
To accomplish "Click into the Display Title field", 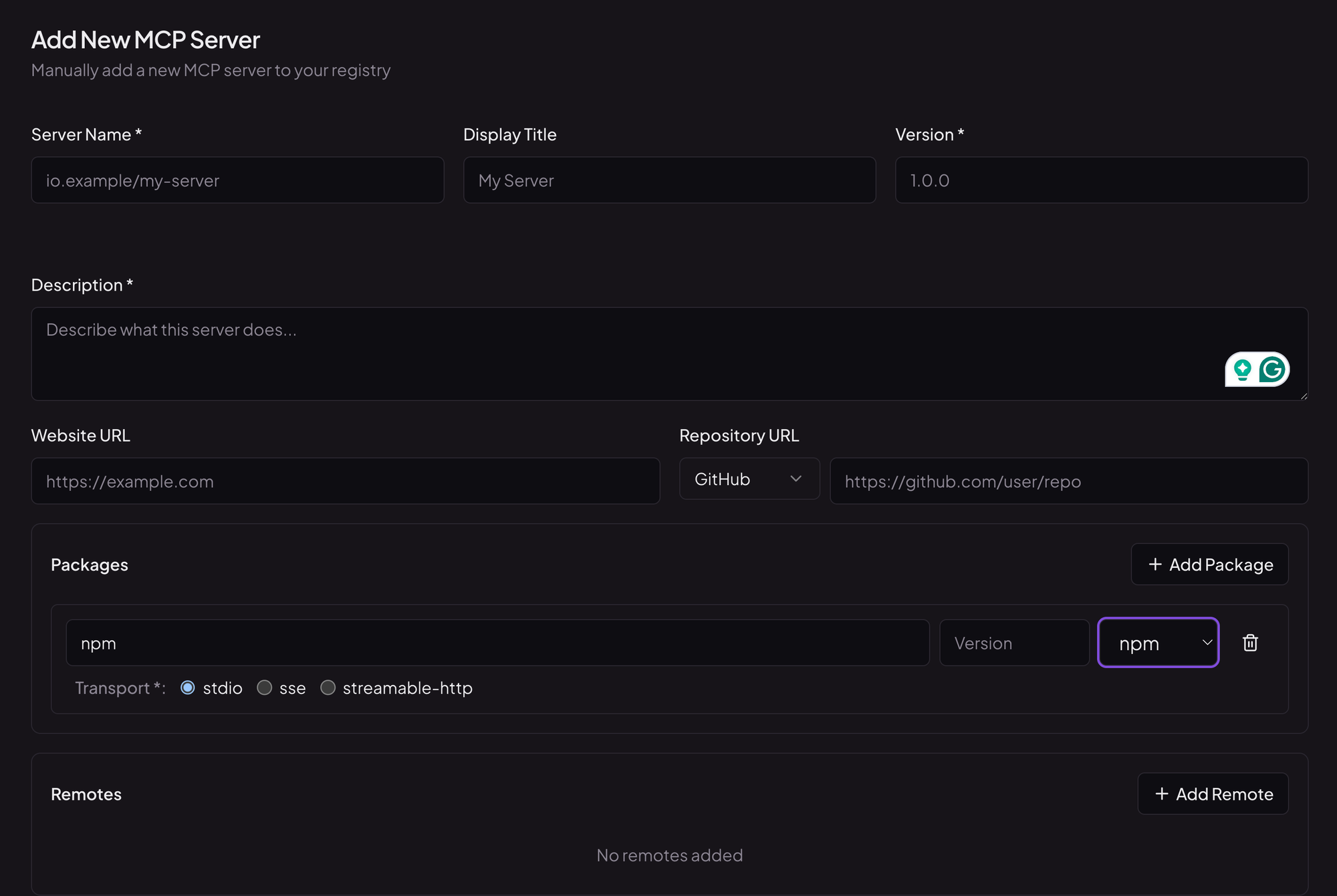I will point(669,180).
